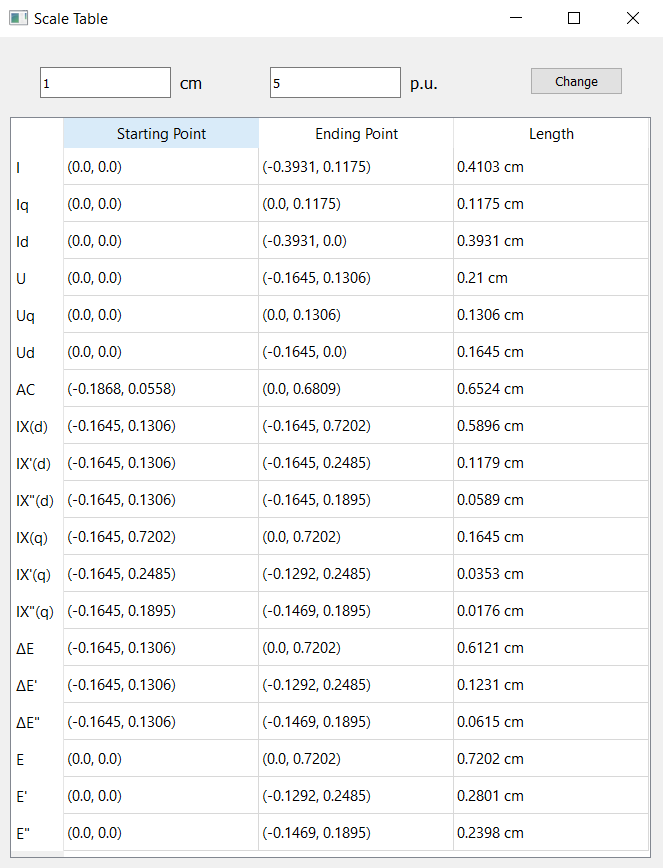Select the Iq row header
The image size is (663, 868).
[x=37, y=204]
